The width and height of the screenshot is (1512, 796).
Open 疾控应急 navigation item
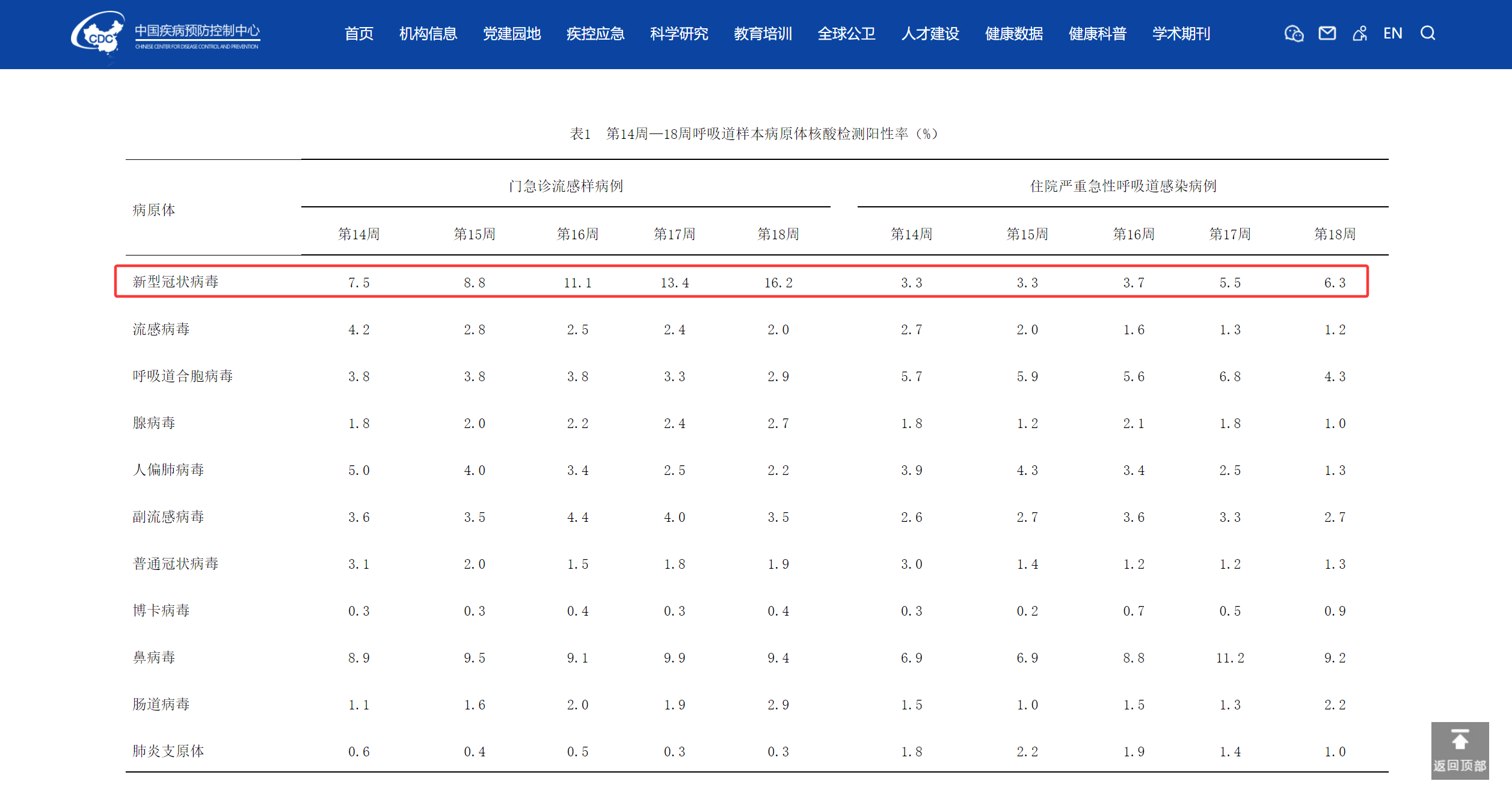click(x=595, y=34)
